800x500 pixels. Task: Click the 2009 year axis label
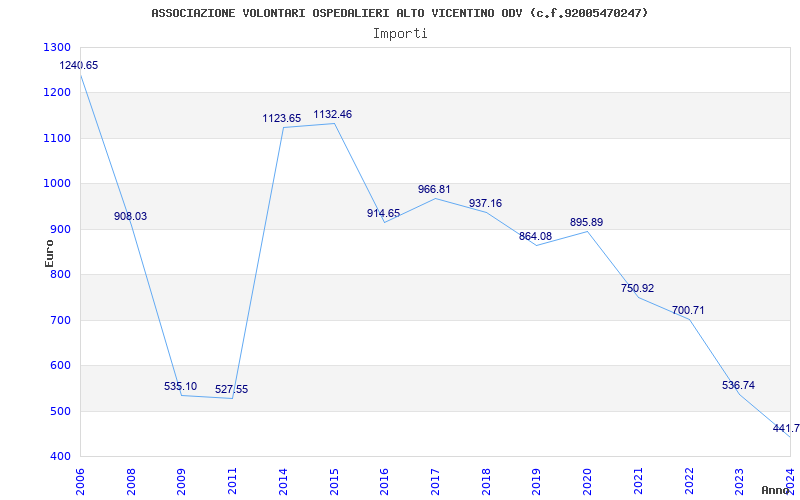tap(182, 482)
